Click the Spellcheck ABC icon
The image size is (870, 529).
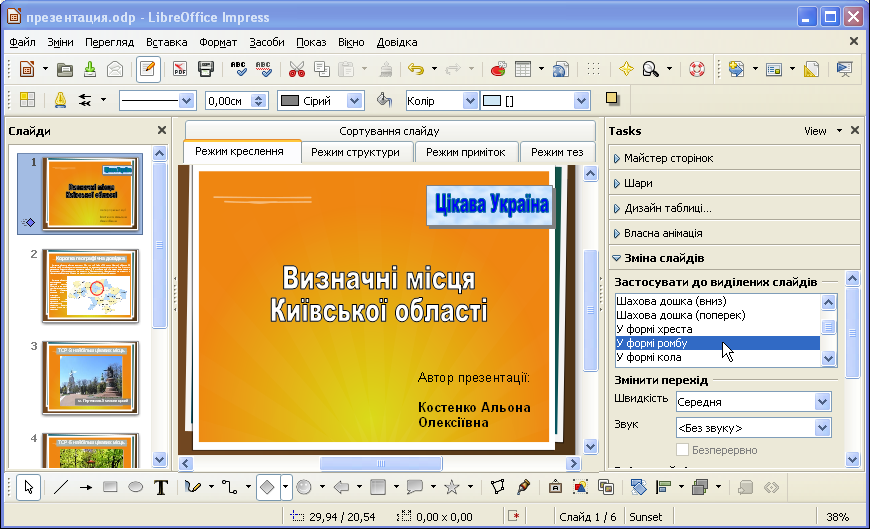click(238, 69)
